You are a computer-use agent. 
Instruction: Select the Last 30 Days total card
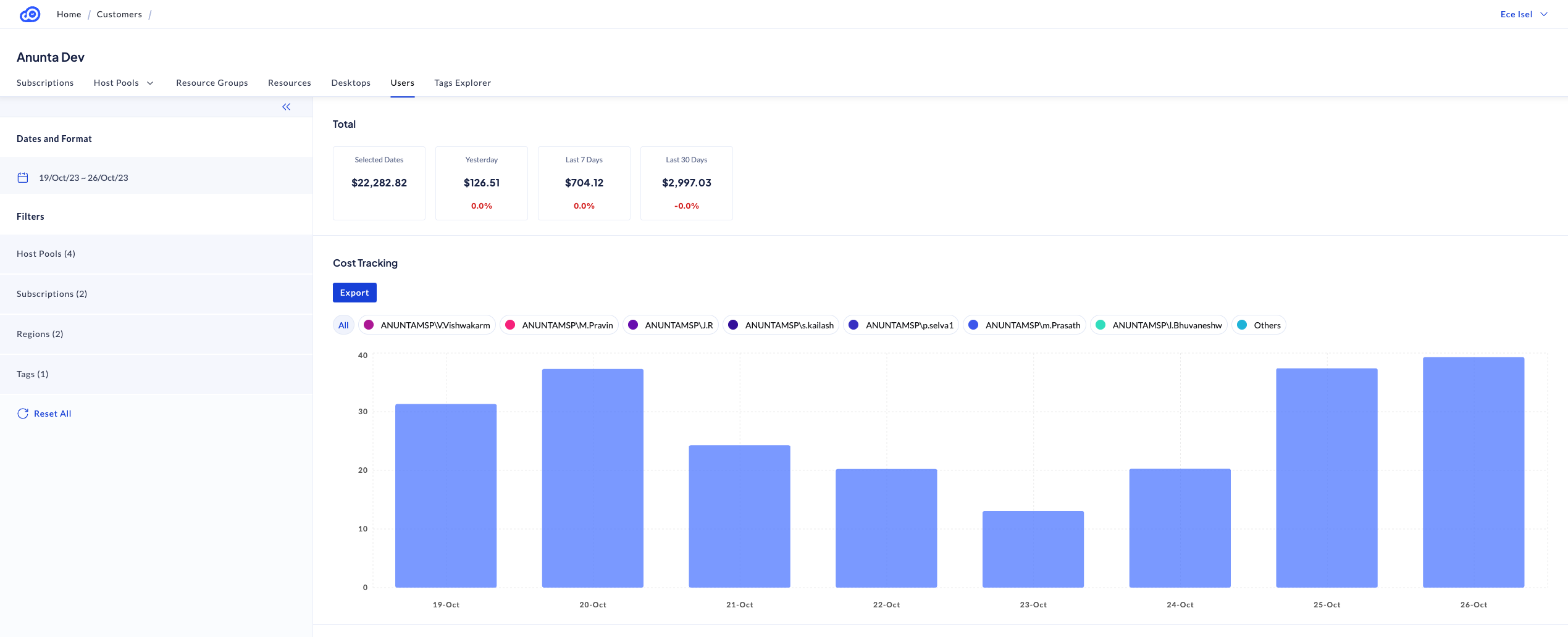686,183
